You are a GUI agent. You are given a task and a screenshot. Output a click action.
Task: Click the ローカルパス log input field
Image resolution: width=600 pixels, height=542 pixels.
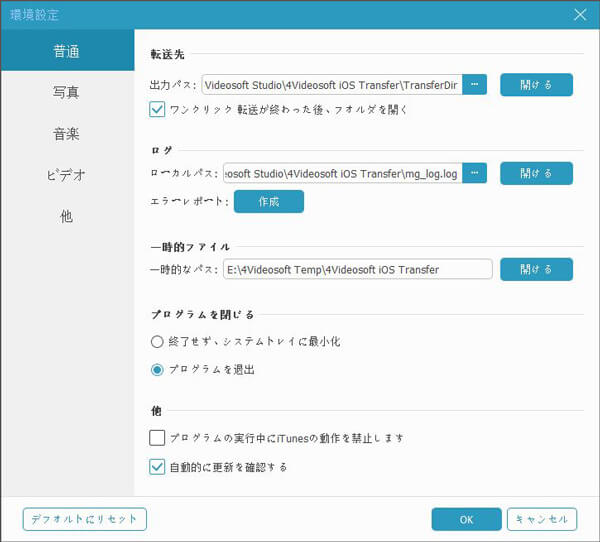point(343,173)
